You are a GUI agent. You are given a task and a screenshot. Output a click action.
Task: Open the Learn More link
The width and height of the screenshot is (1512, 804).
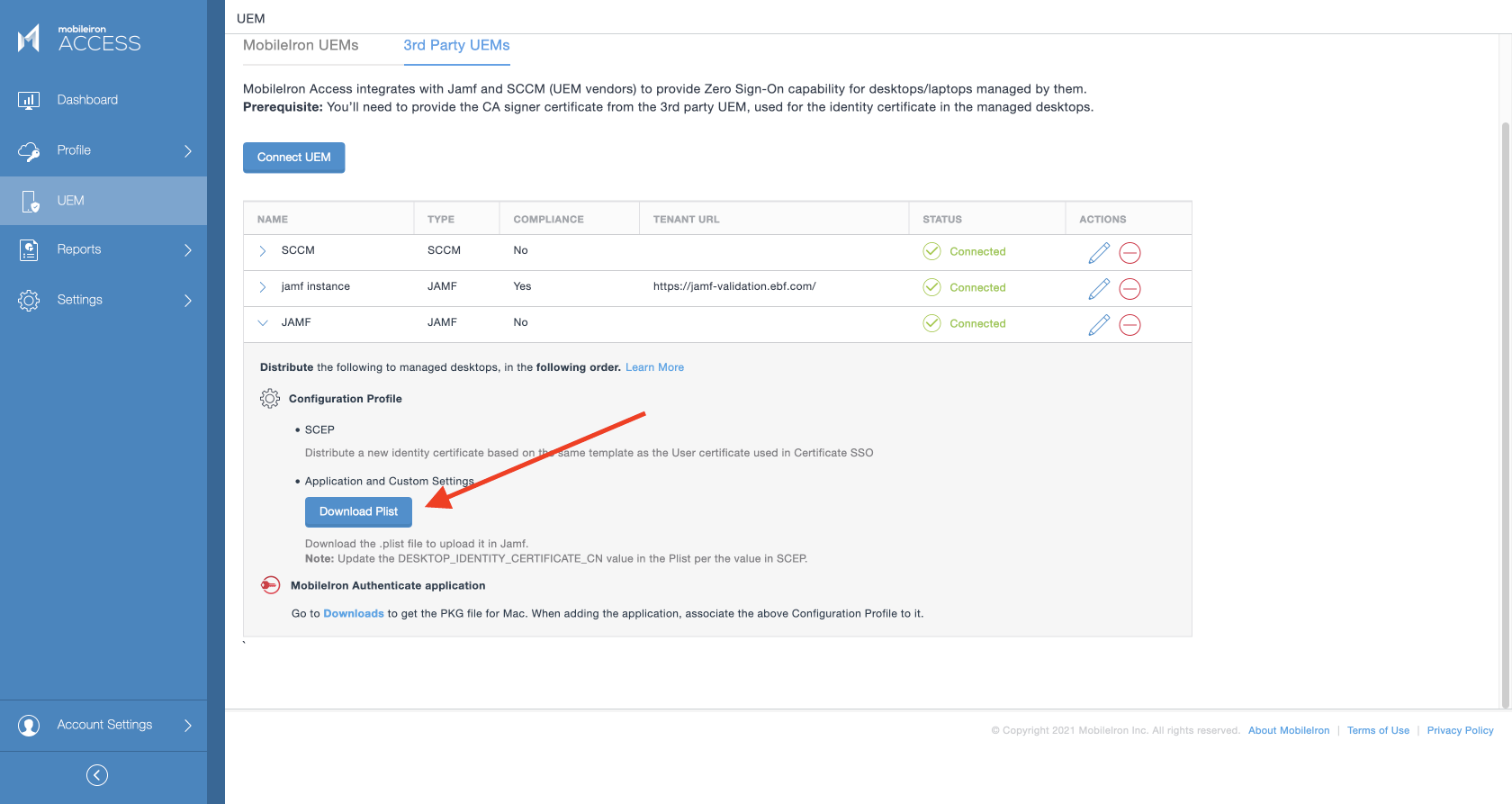click(x=654, y=367)
